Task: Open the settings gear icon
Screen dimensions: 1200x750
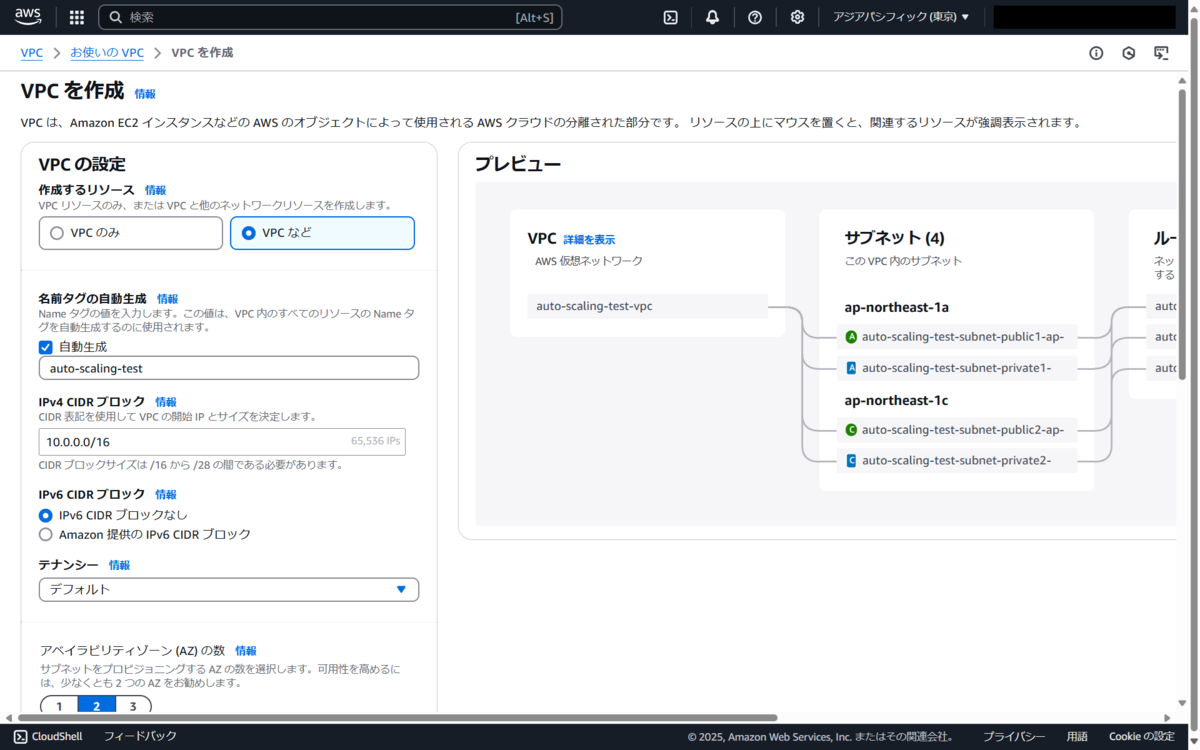Action: tap(797, 17)
